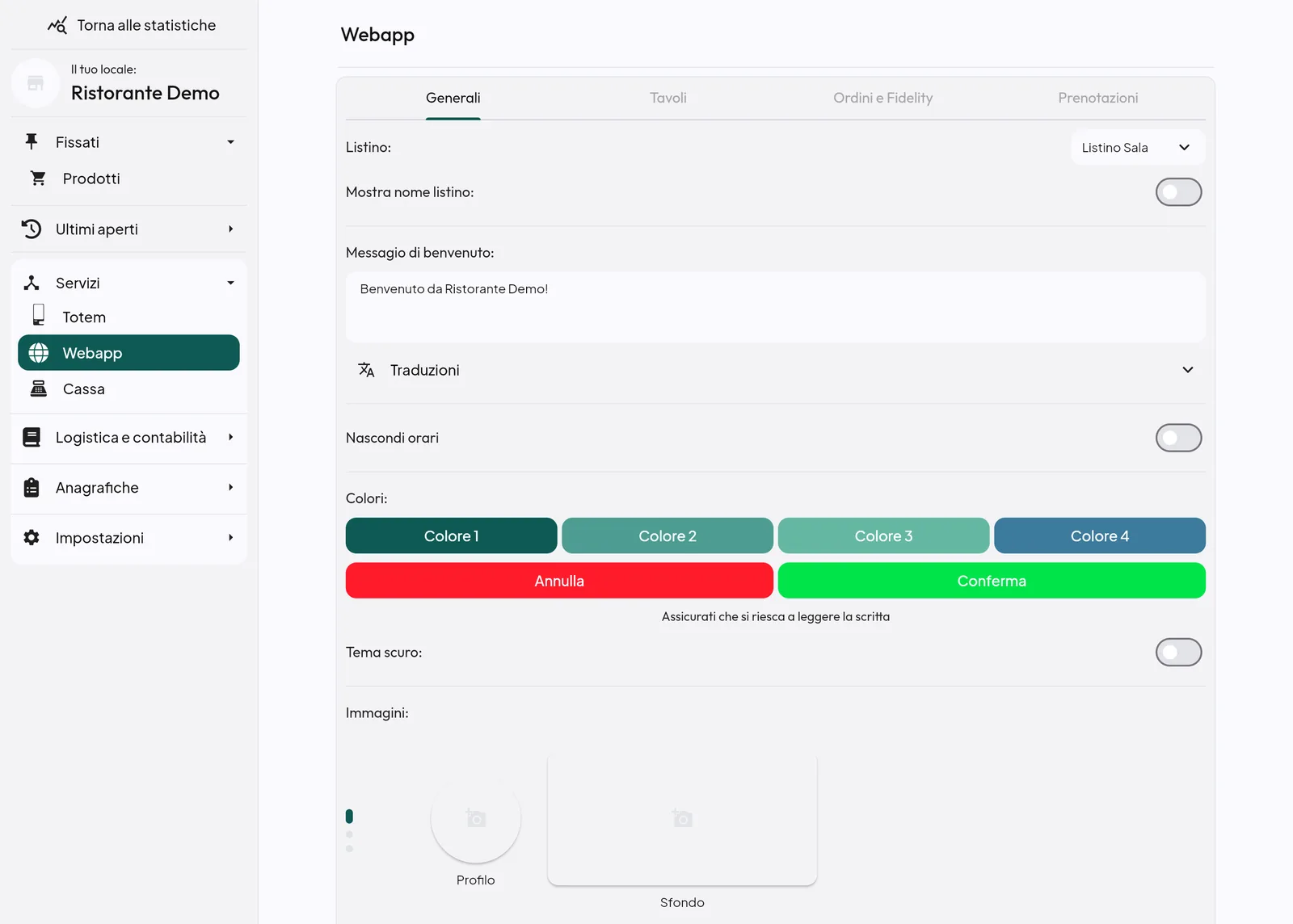The height and width of the screenshot is (924, 1293).
Task: Pick the Colore 2 swatch
Action: 668,535
